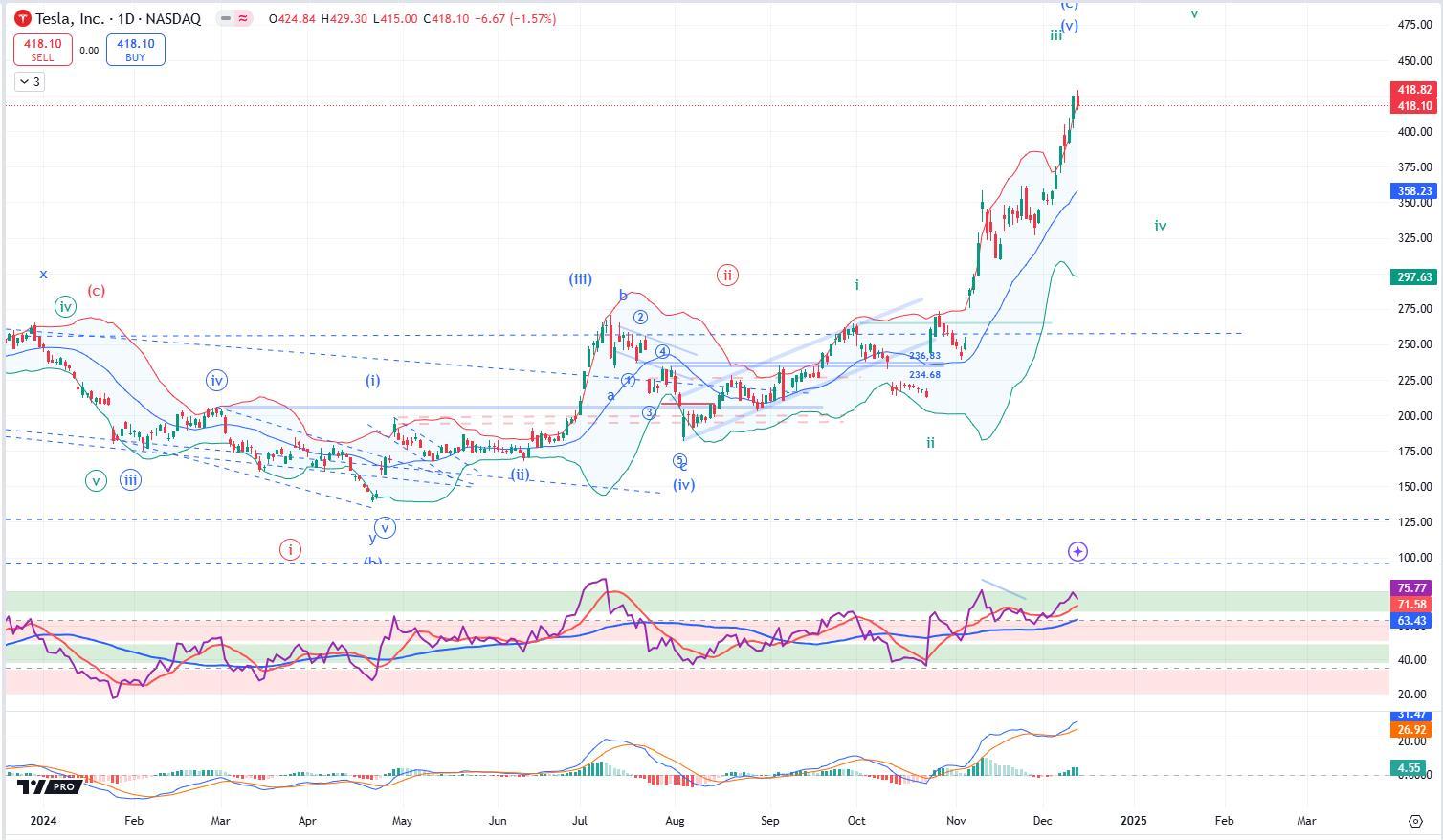
Task: Click the red 71.58 indicator value label
Action: tap(1411, 605)
